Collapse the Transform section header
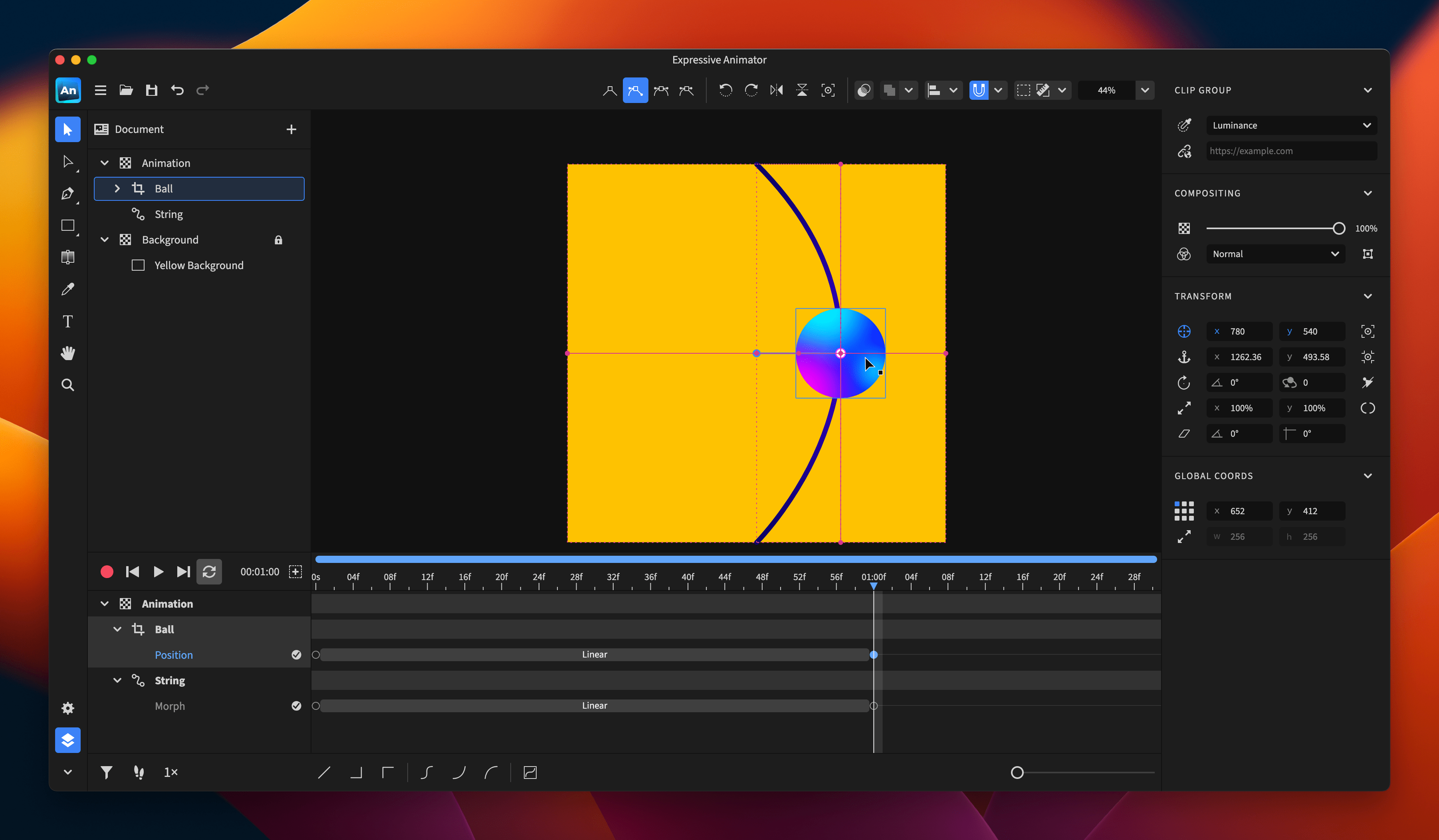1439x840 pixels. 1368,296
